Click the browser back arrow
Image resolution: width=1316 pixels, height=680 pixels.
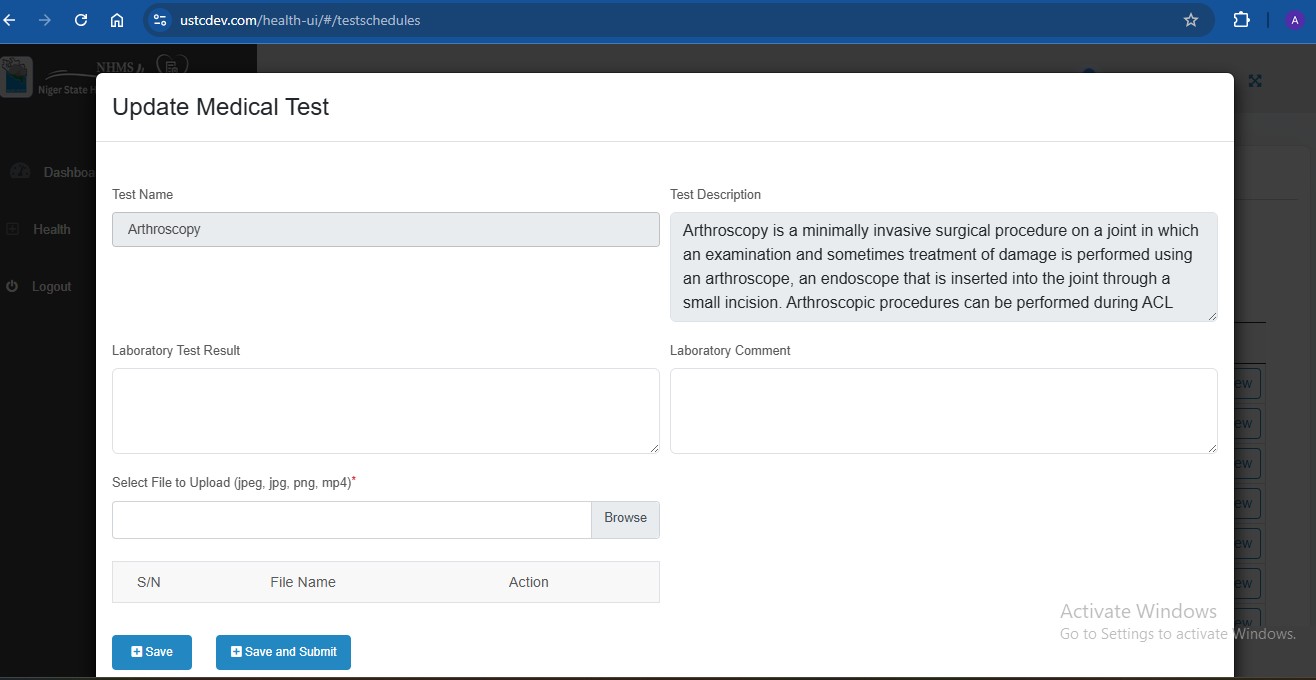click(x=10, y=20)
